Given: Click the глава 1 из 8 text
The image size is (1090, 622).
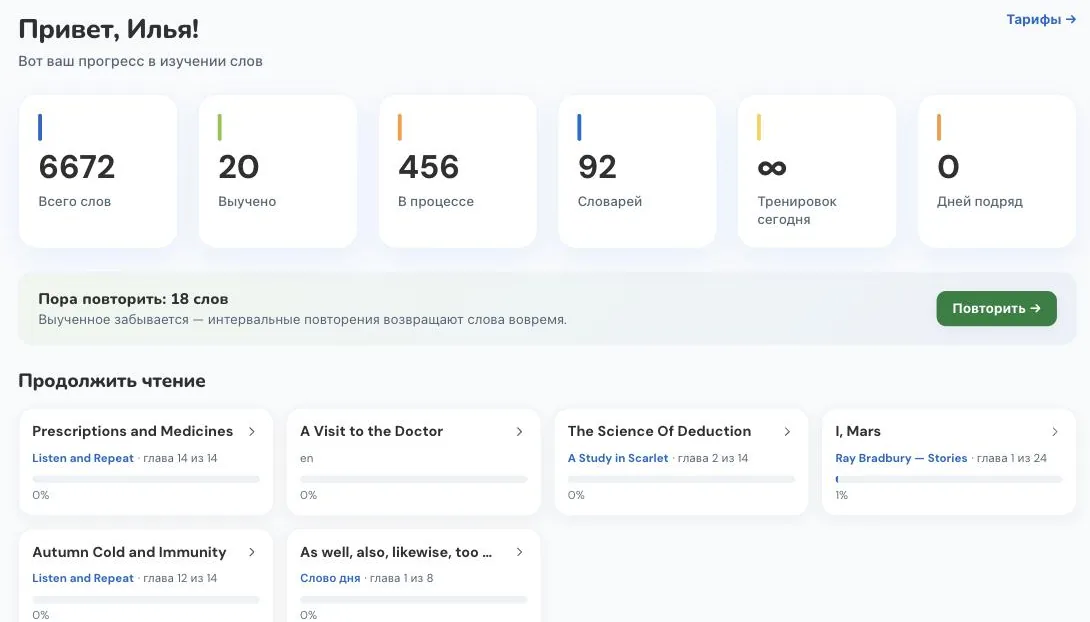Looking at the screenshot, I should pos(401,578).
